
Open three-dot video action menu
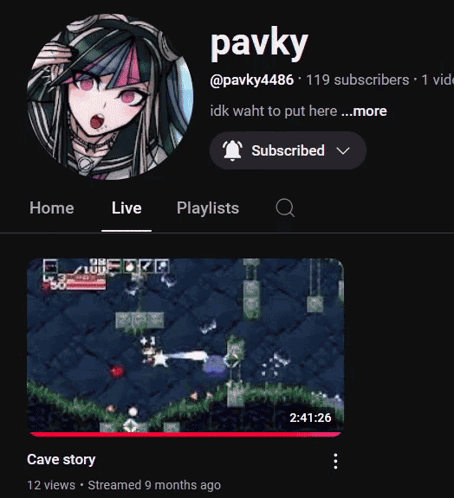pyautogui.click(x=335, y=461)
